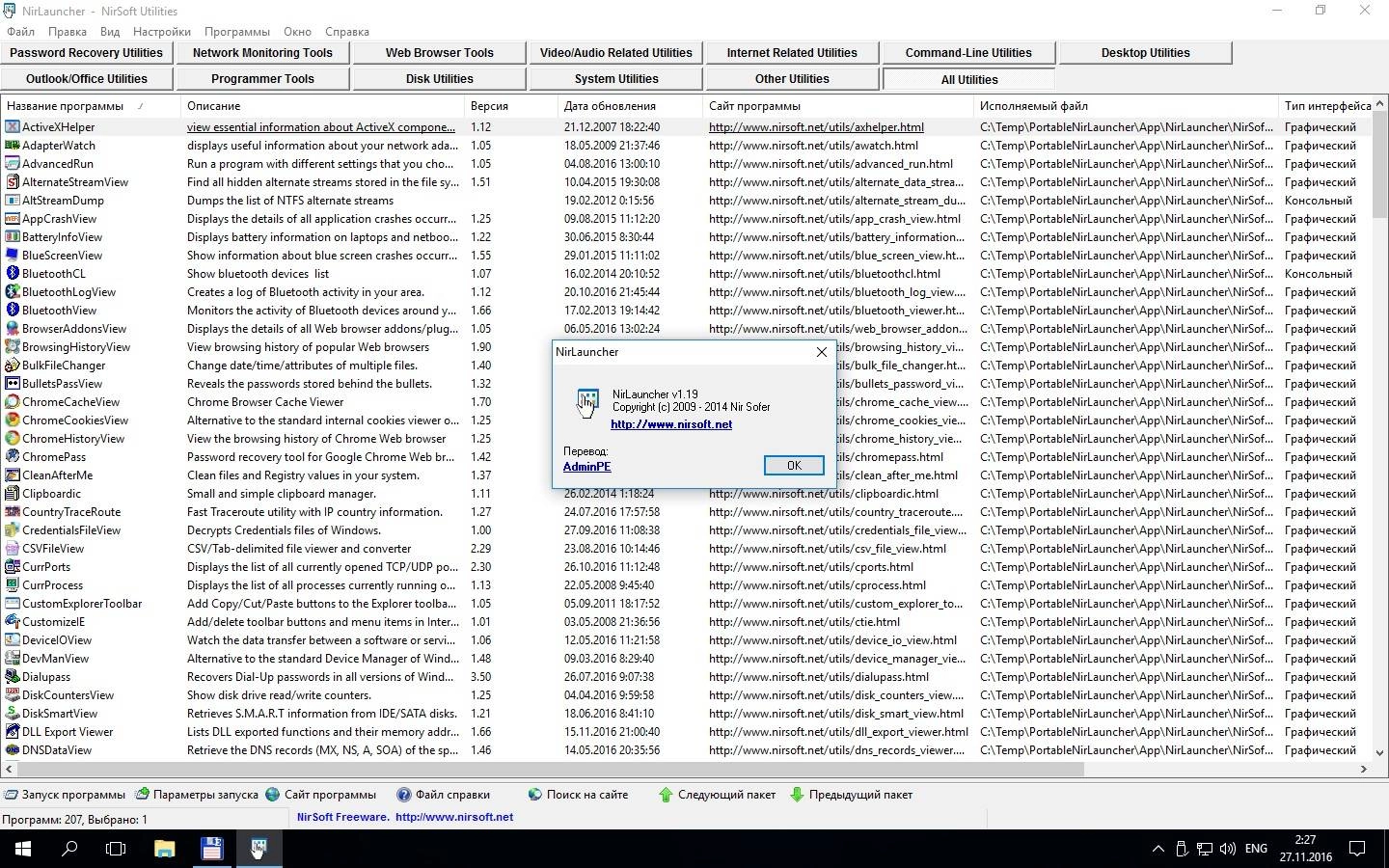Click the ChromeCookiesView program icon
This screenshot has width=1389, height=868.
click(x=12, y=420)
